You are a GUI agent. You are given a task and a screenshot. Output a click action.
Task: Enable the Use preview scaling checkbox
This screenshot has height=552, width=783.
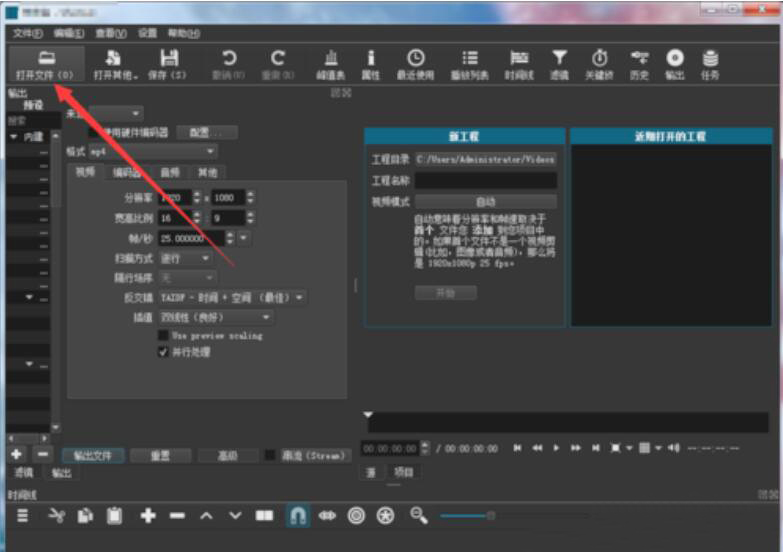[x=163, y=335]
